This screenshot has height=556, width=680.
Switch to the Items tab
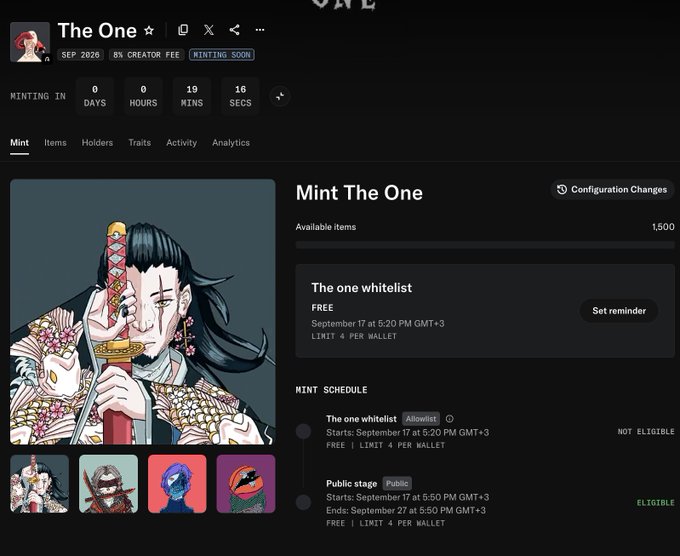coord(55,143)
